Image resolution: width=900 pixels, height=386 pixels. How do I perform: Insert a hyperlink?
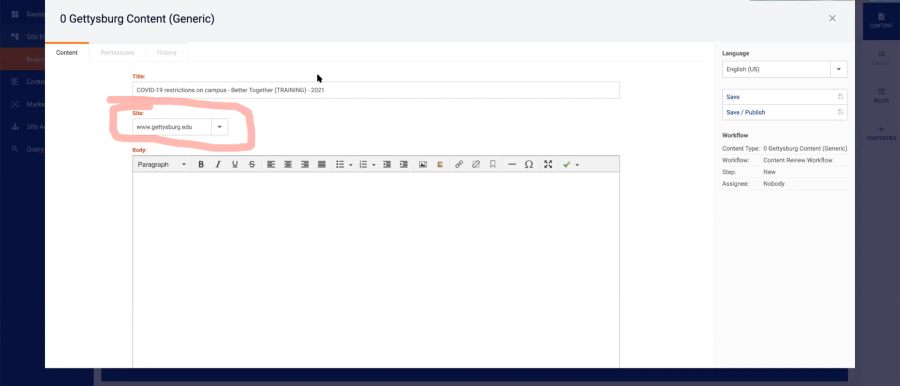coord(459,164)
